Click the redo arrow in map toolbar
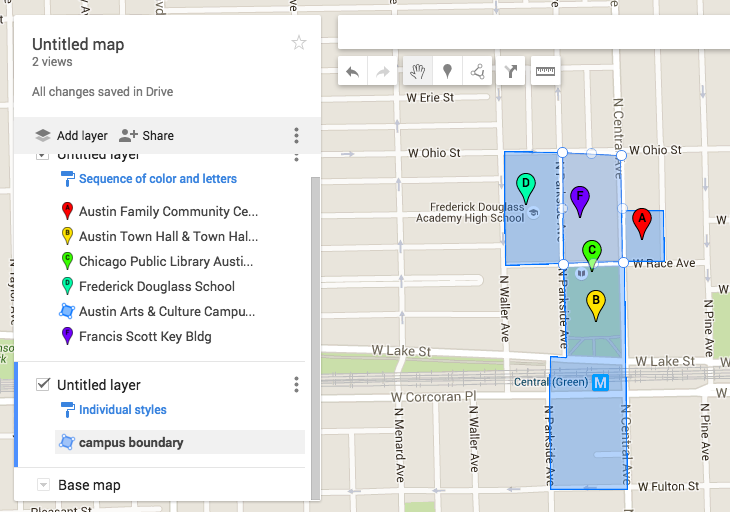This screenshot has height=512, width=730. (382, 71)
